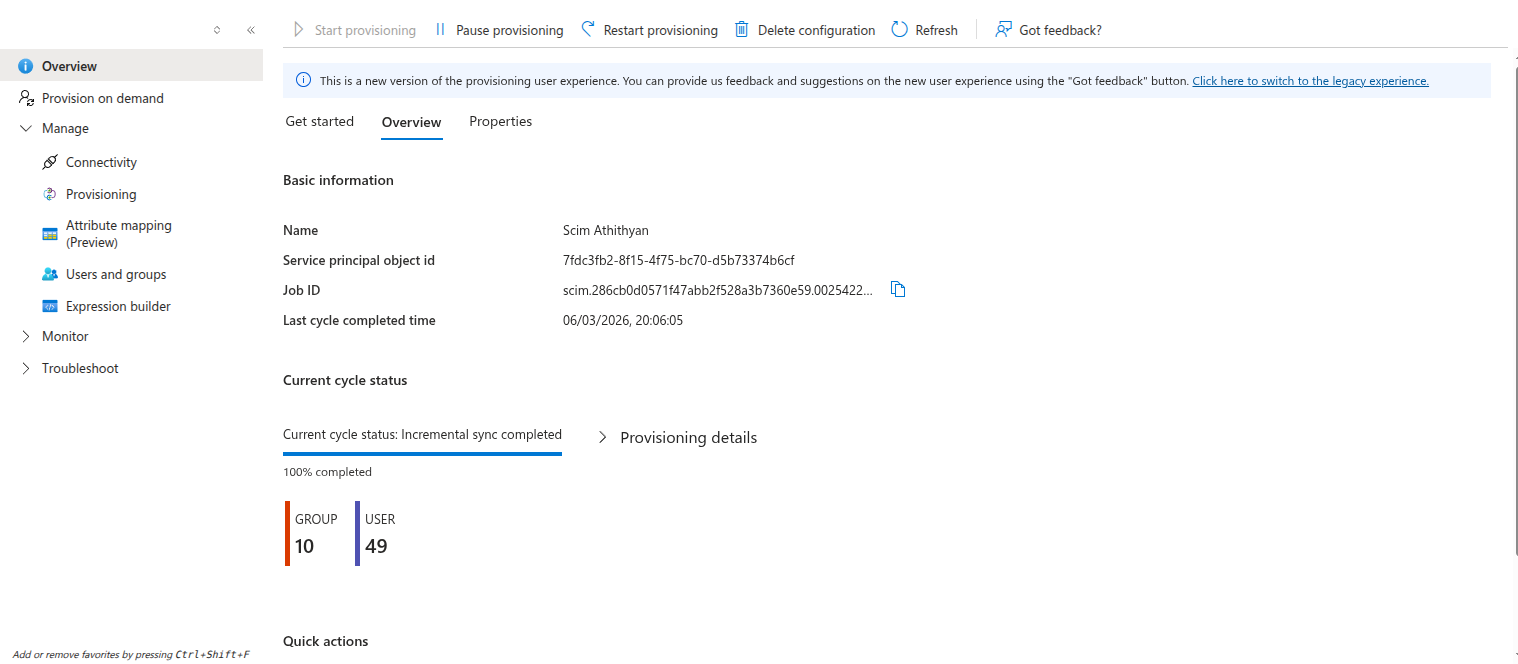
Task: Click the Job ID value text
Action: 718,290
